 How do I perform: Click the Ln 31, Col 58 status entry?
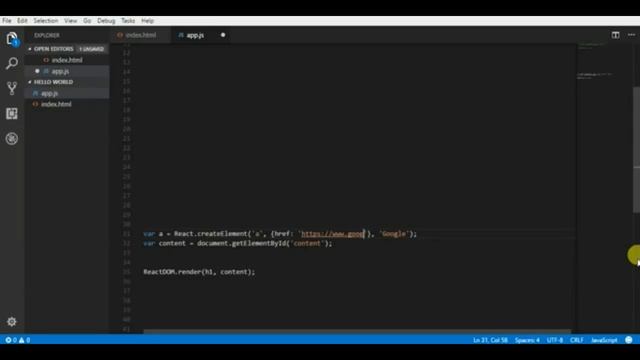490,340
